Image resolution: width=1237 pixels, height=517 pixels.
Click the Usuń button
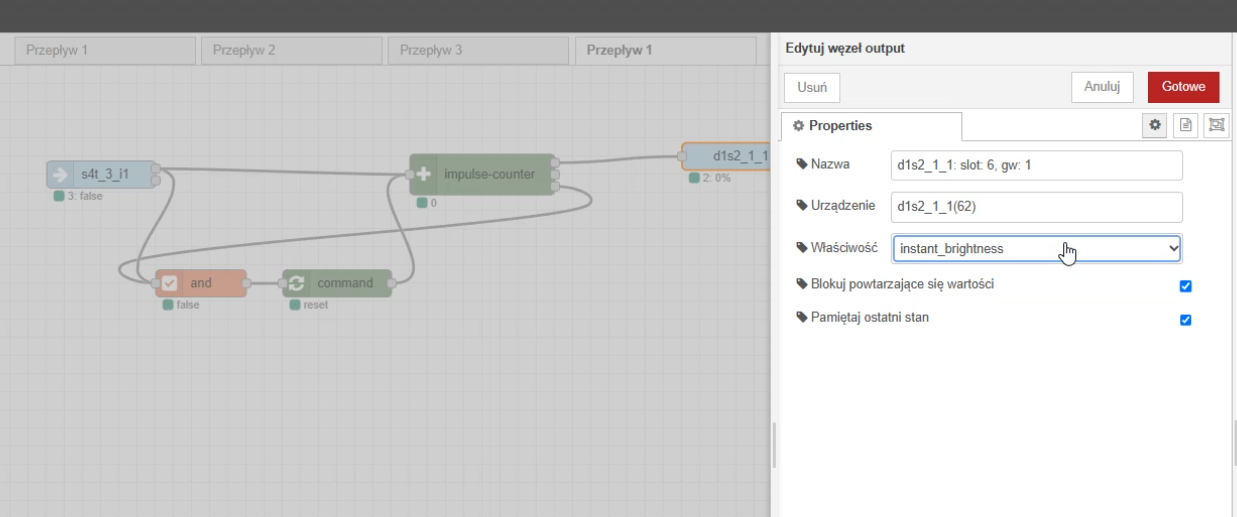[x=811, y=87]
